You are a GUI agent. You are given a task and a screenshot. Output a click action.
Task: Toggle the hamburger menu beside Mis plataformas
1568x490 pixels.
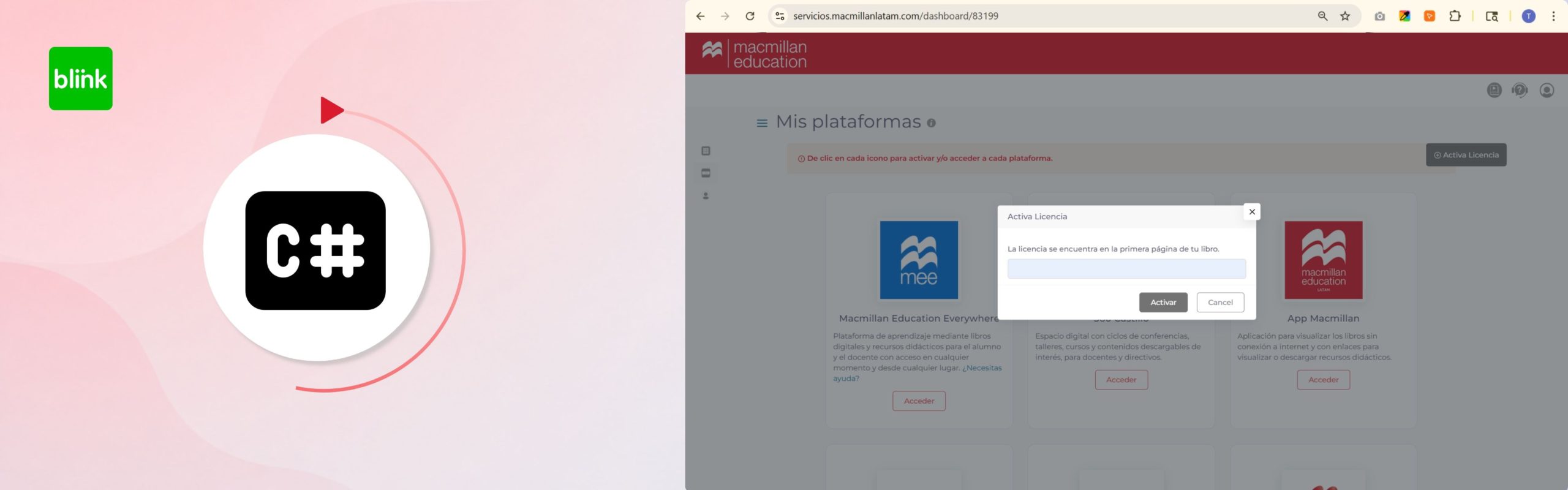point(762,123)
